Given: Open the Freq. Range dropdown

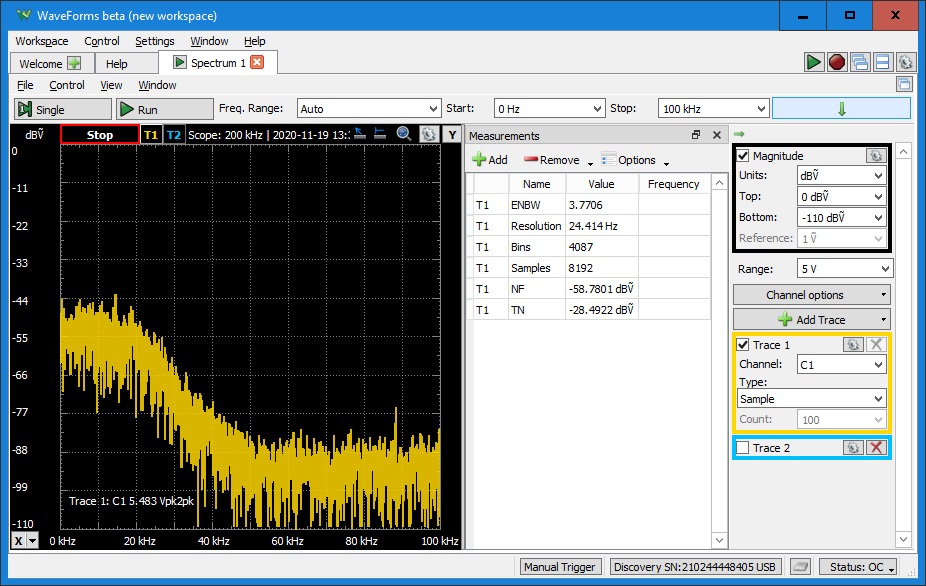Looking at the screenshot, I should (x=368, y=109).
